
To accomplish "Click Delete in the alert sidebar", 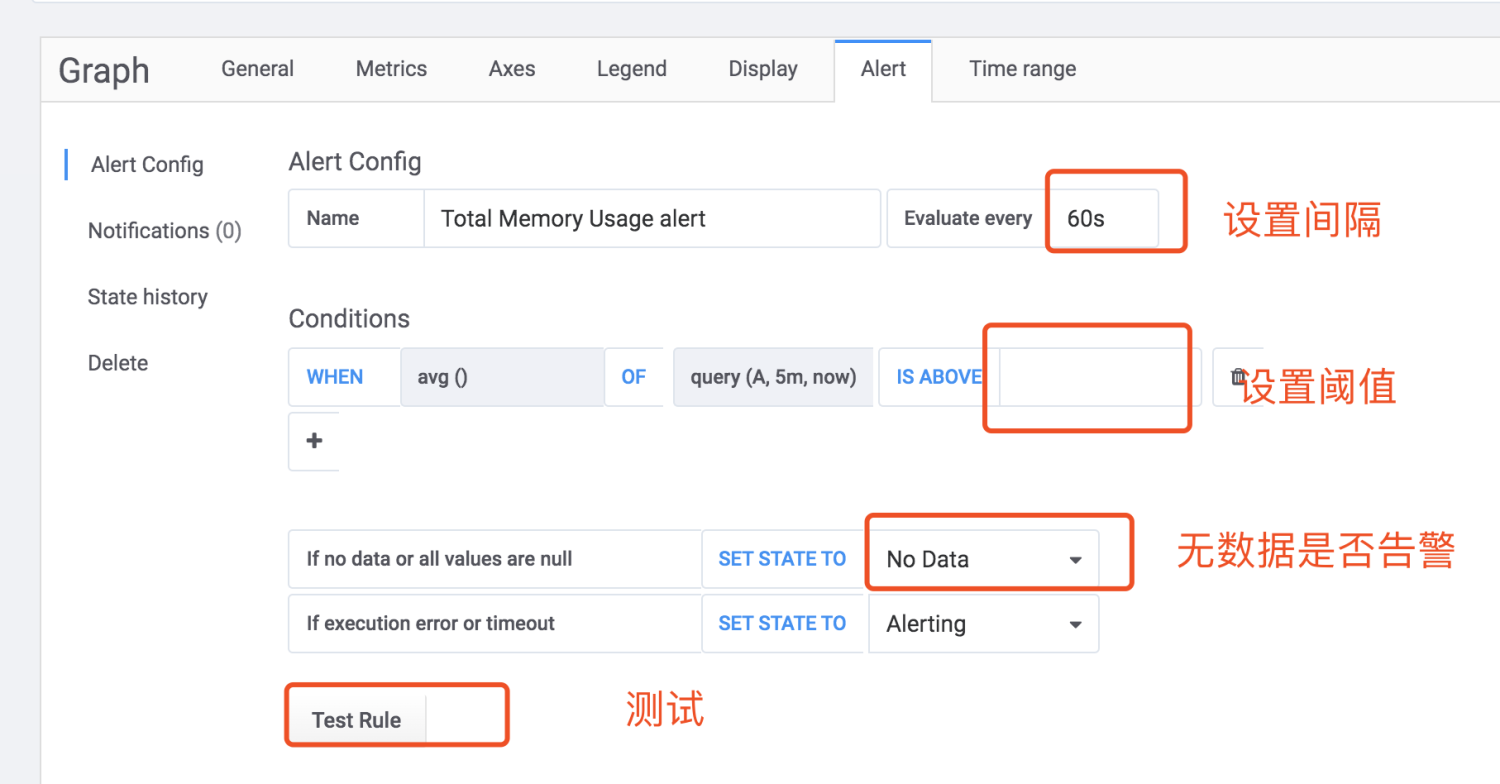I will click(x=118, y=363).
